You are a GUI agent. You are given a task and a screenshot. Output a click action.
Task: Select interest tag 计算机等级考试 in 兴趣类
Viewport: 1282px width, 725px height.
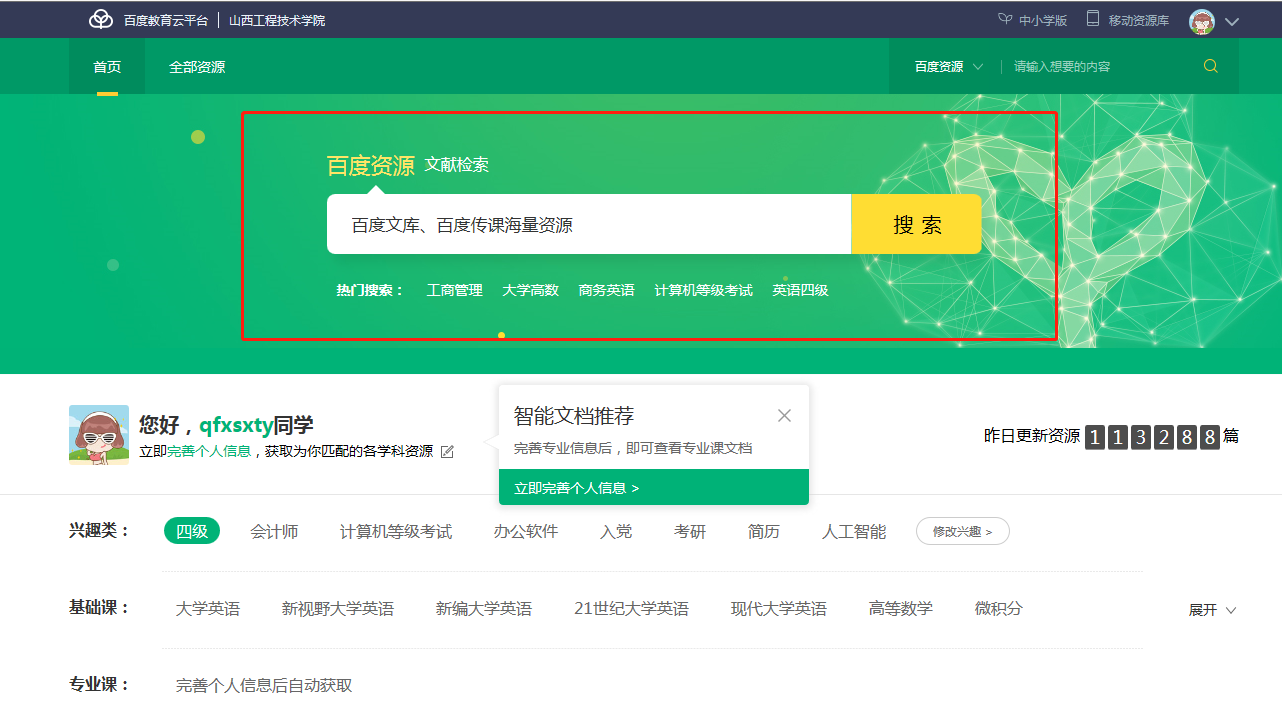click(x=396, y=531)
